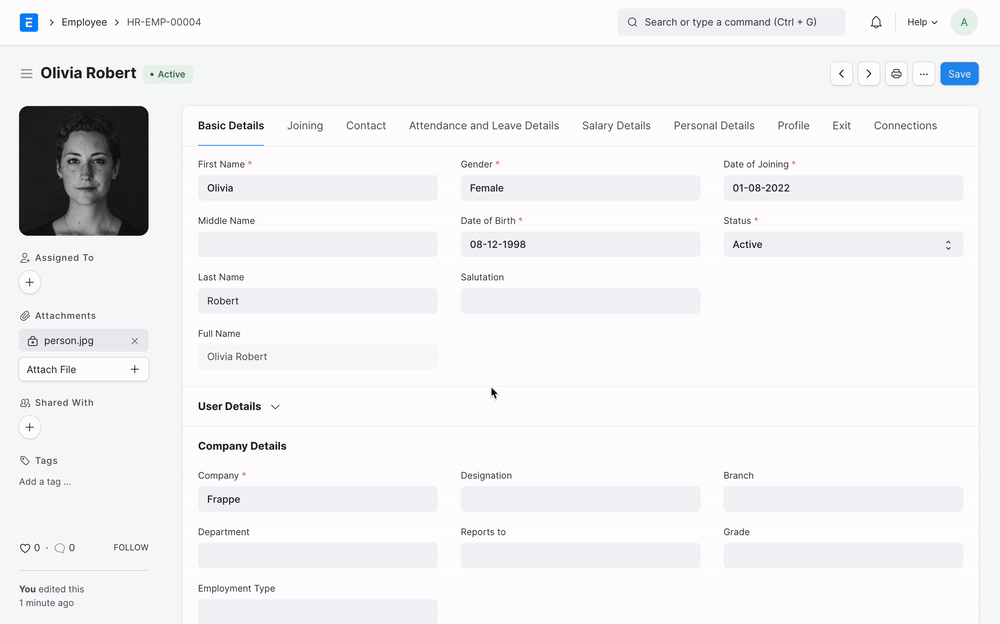Open the Attendance and Leave Details tab
The width and height of the screenshot is (1000, 624).
(x=484, y=126)
